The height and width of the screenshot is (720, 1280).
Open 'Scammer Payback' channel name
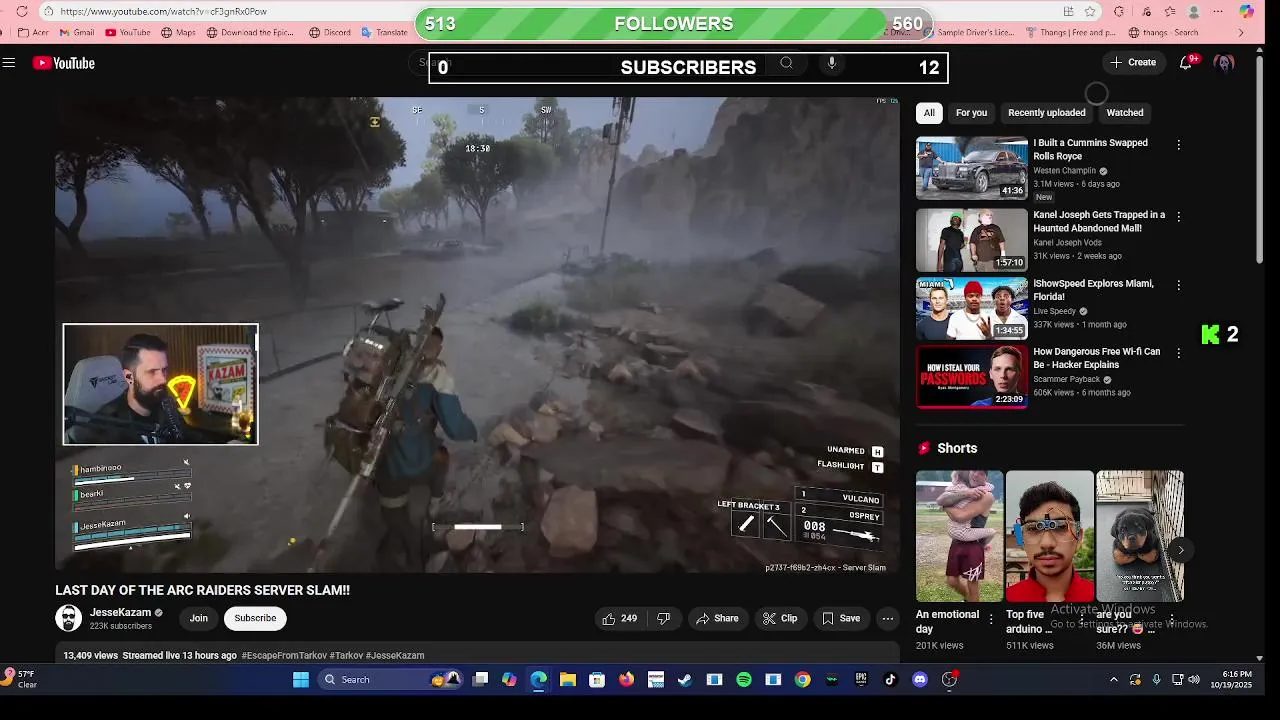(x=1067, y=380)
